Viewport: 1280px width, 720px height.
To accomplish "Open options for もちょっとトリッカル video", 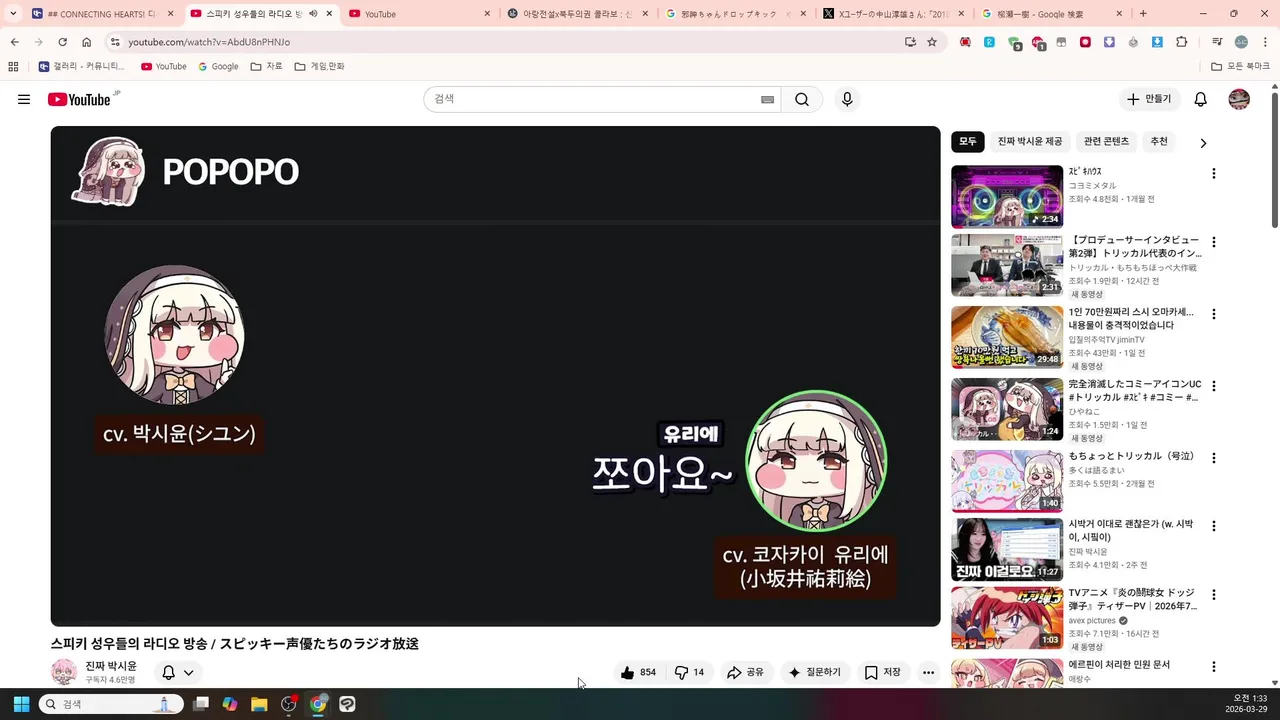I will coord(1214,458).
